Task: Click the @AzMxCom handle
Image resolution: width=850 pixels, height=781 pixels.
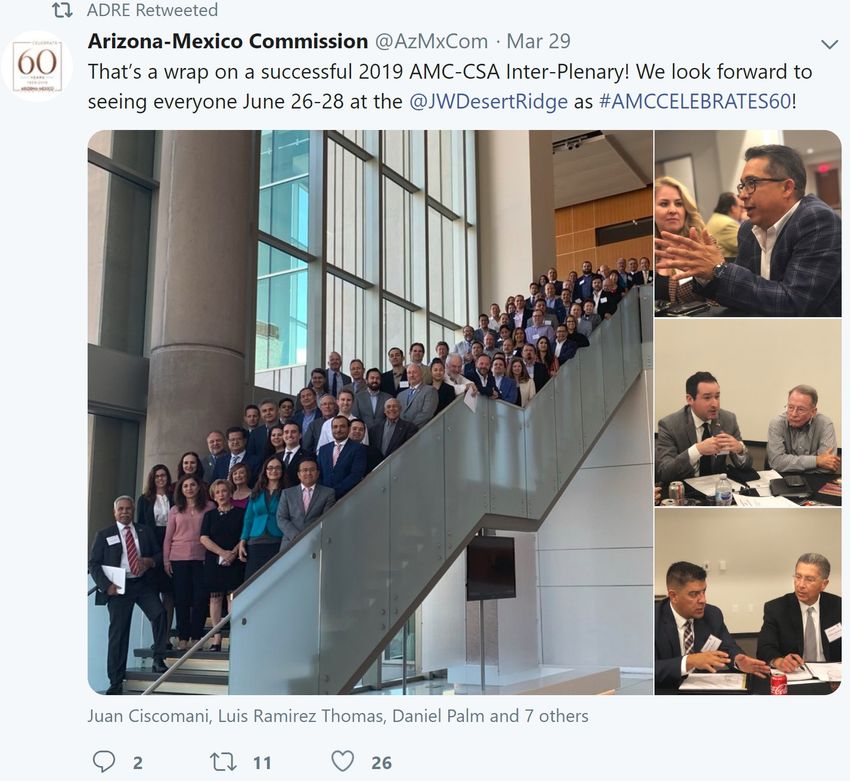Action: click(x=432, y=41)
